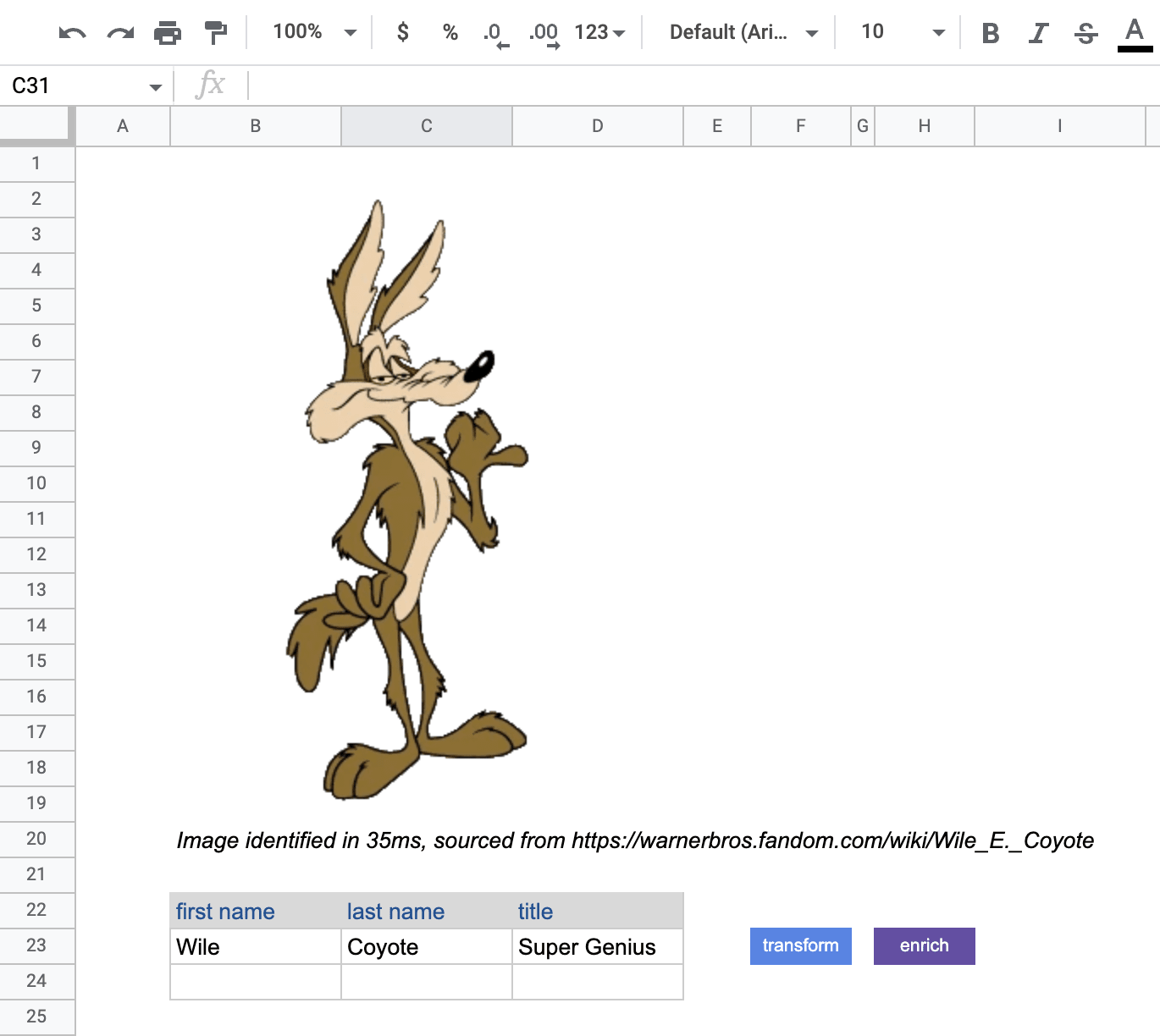Select the cell containing Super Genius
The height and width of the screenshot is (1036, 1160).
[597, 946]
